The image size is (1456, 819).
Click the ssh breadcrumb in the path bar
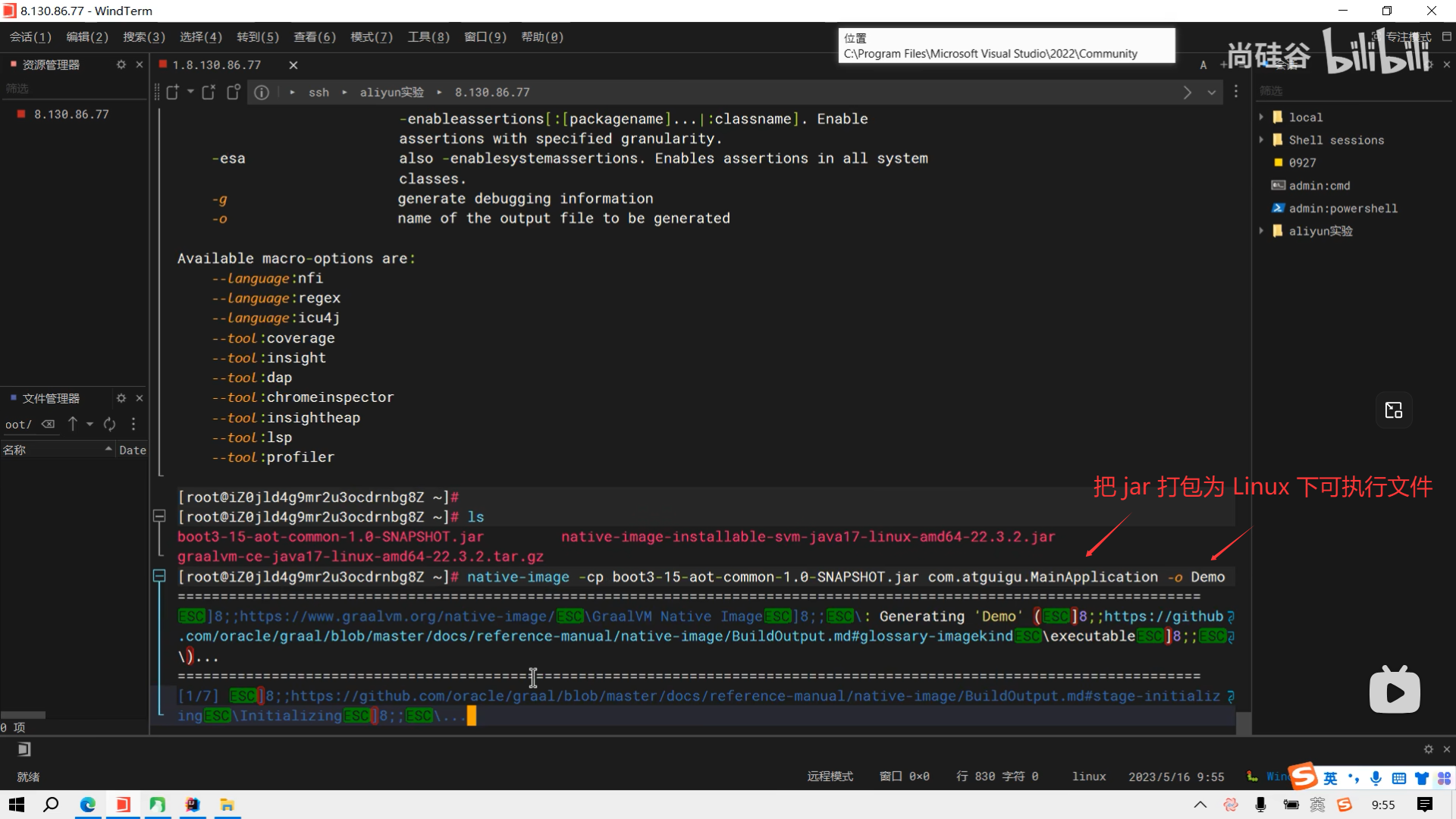tap(318, 92)
